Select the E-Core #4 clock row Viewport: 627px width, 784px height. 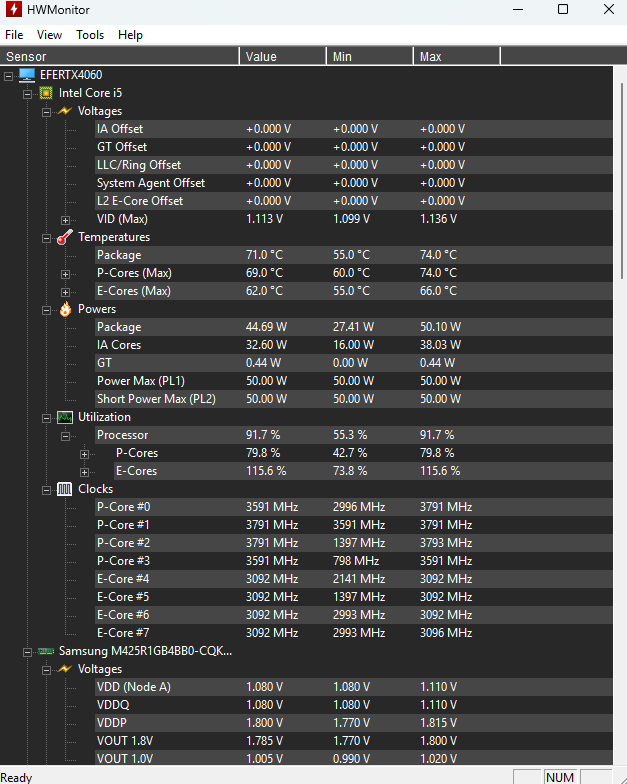coord(354,579)
